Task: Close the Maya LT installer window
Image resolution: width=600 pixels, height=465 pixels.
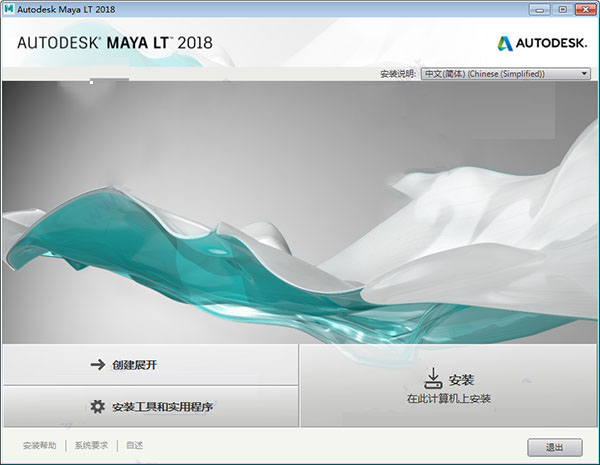Action: click(586, 10)
